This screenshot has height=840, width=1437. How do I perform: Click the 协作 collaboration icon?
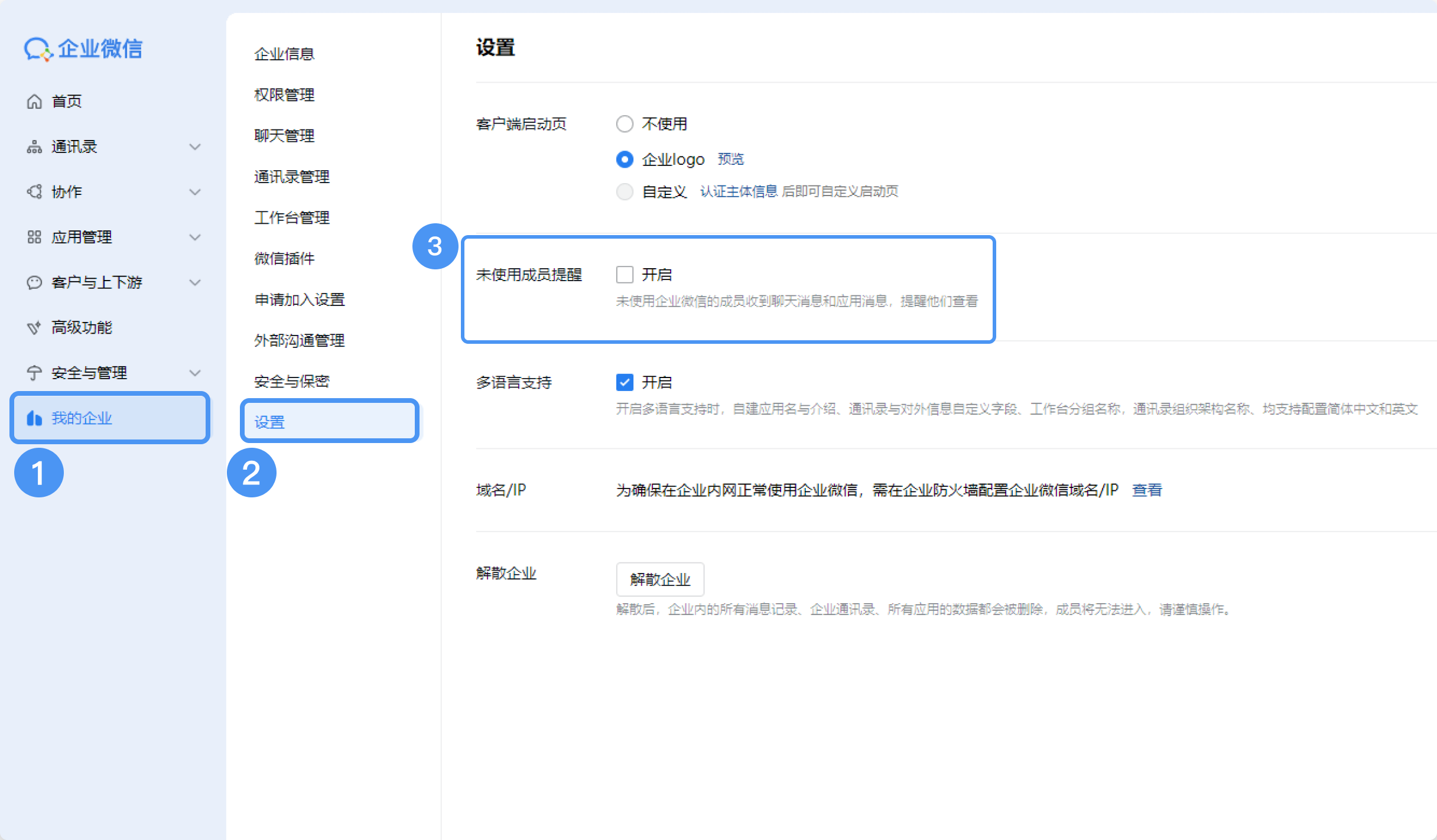click(x=34, y=192)
